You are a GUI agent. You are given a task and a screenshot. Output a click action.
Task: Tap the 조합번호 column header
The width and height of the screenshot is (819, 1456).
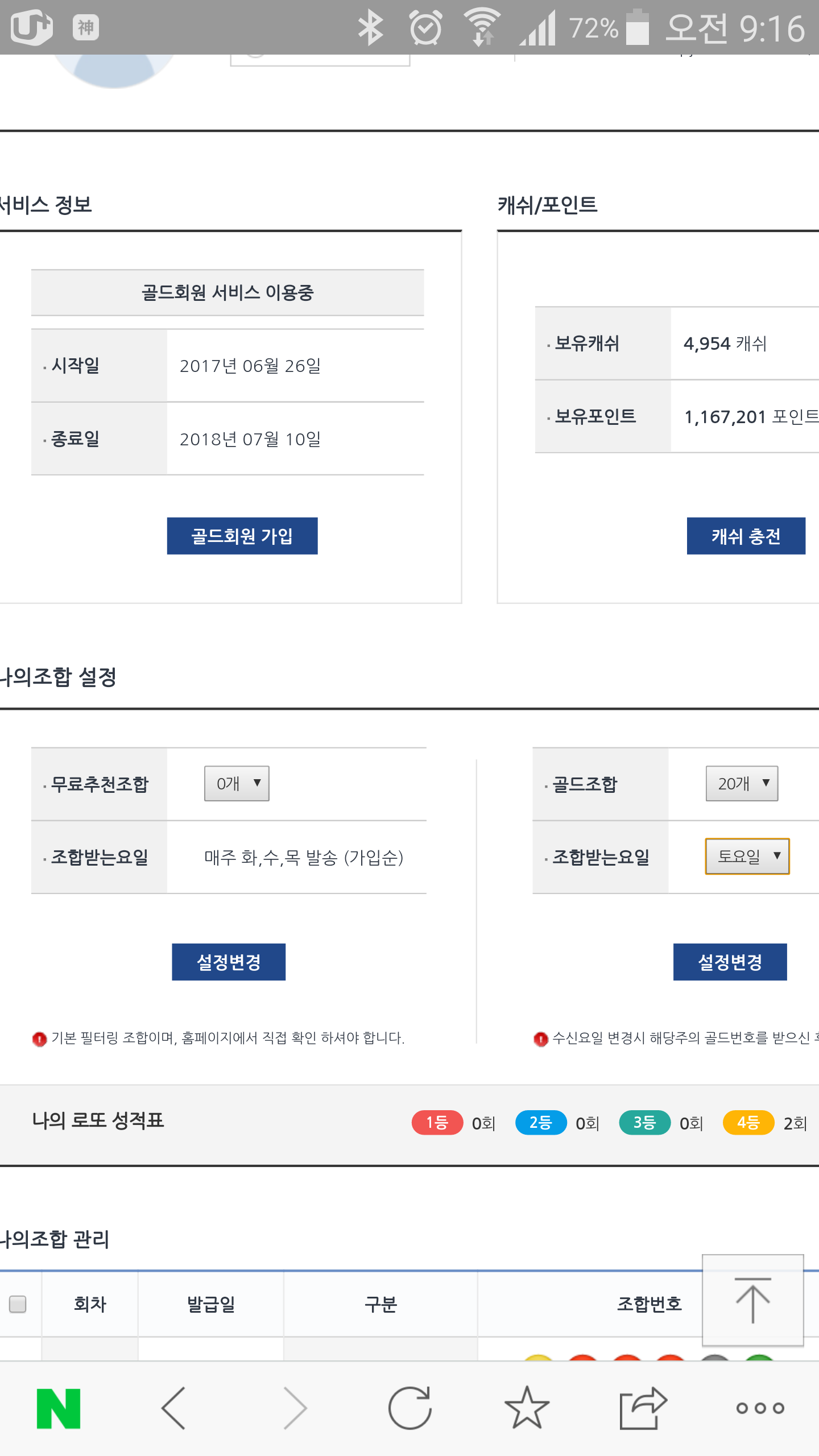pos(649,1304)
